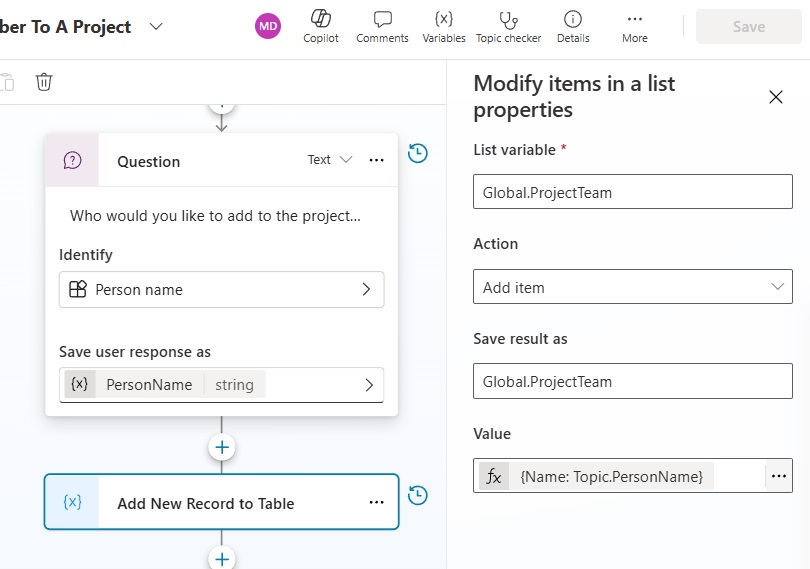
Task: Click the MD user avatar
Action: pos(268,26)
